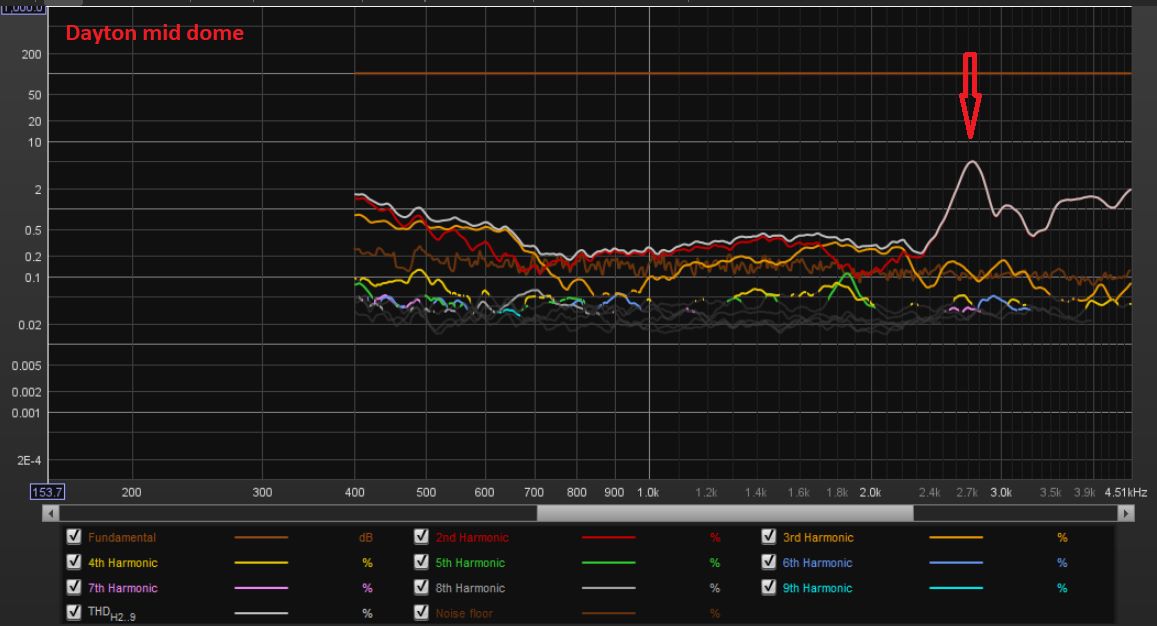Click the THD H2..9 legend label
This screenshot has height=626, width=1157.
[x=111, y=613]
